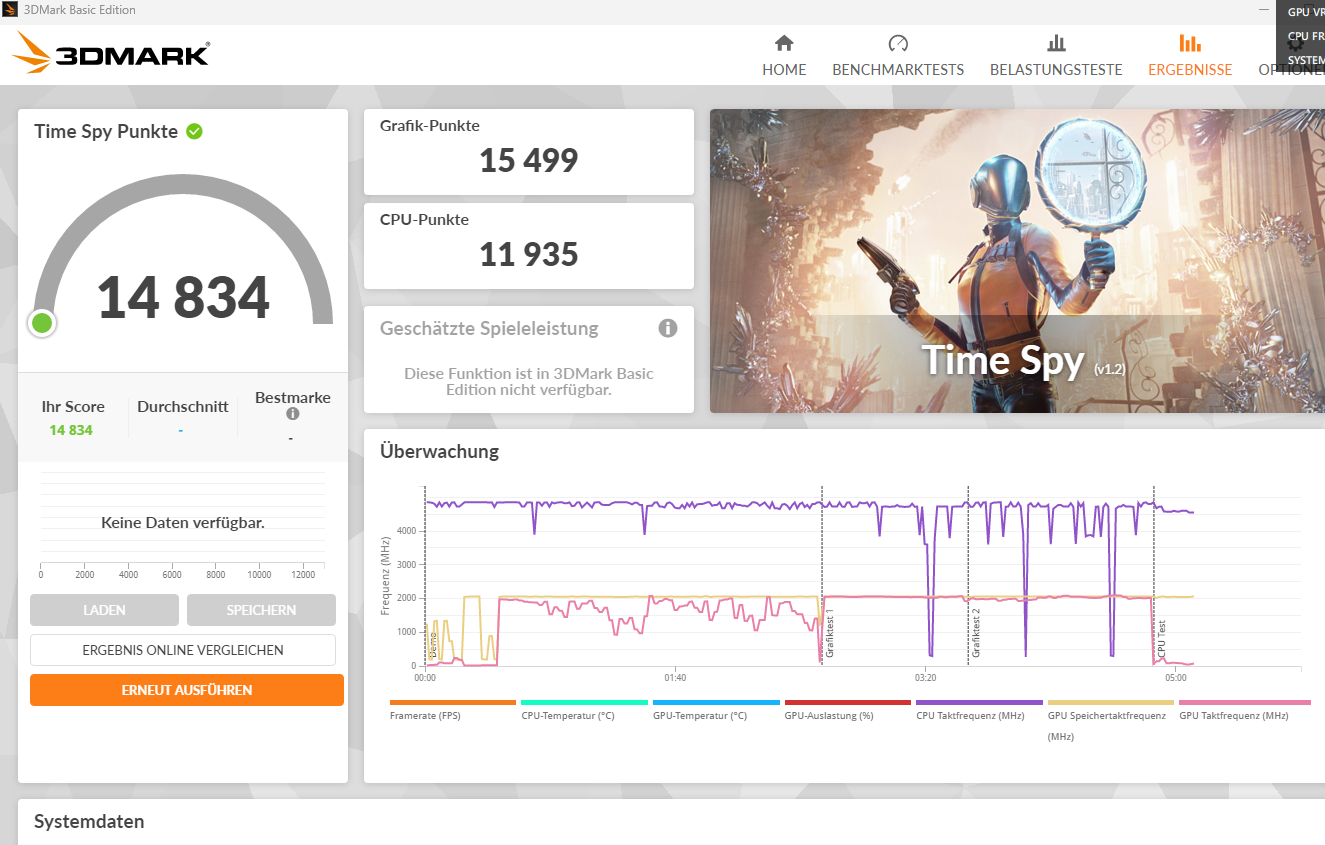Click 3DMark app icon in title bar
The height and width of the screenshot is (845, 1325).
pos(10,10)
